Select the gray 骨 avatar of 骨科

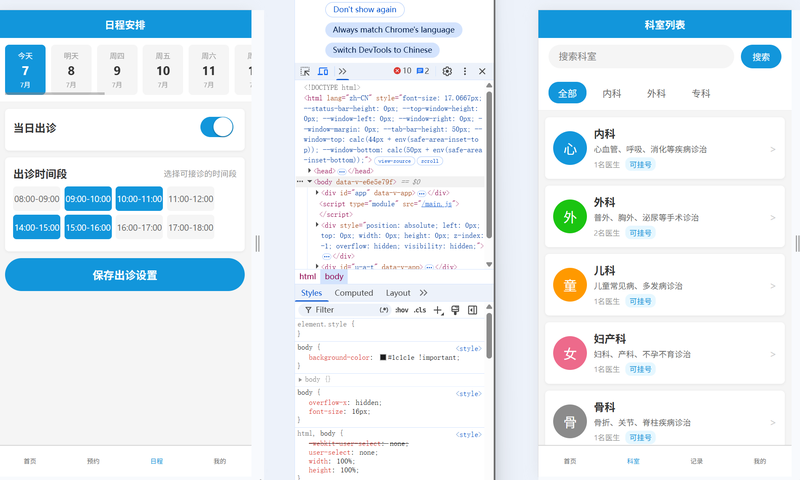570,421
